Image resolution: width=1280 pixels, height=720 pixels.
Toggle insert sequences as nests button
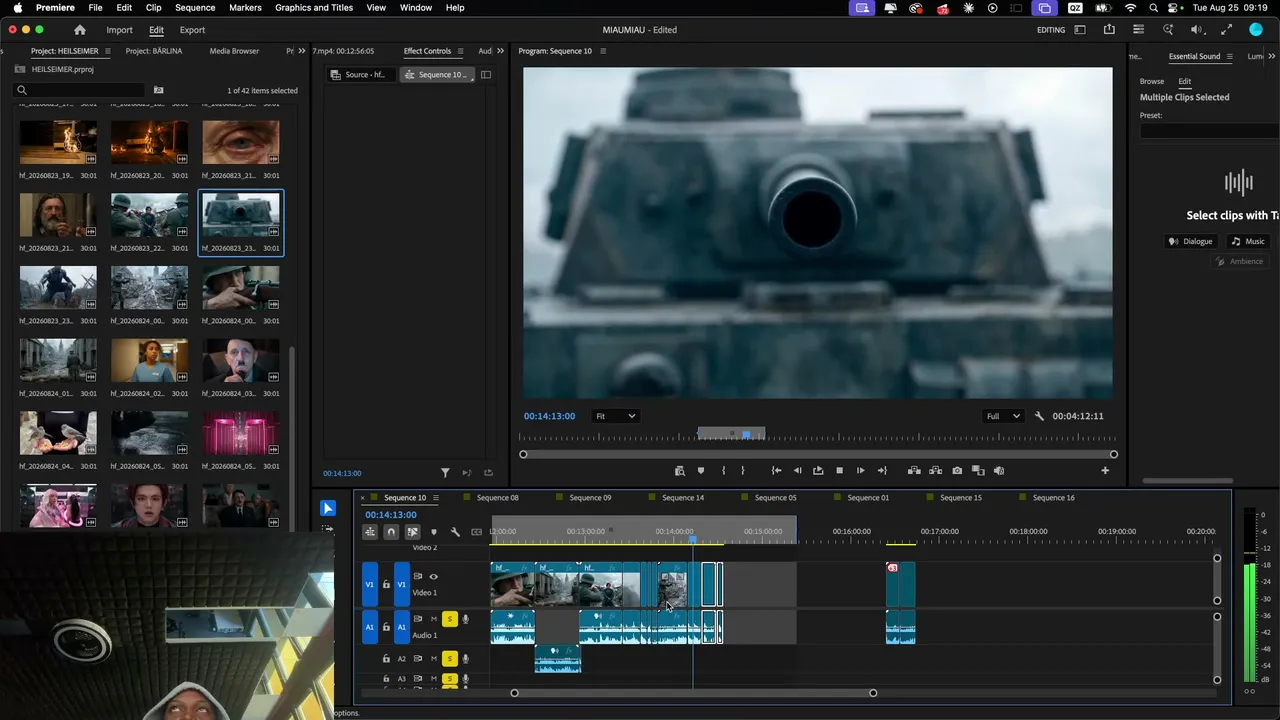(x=370, y=532)
